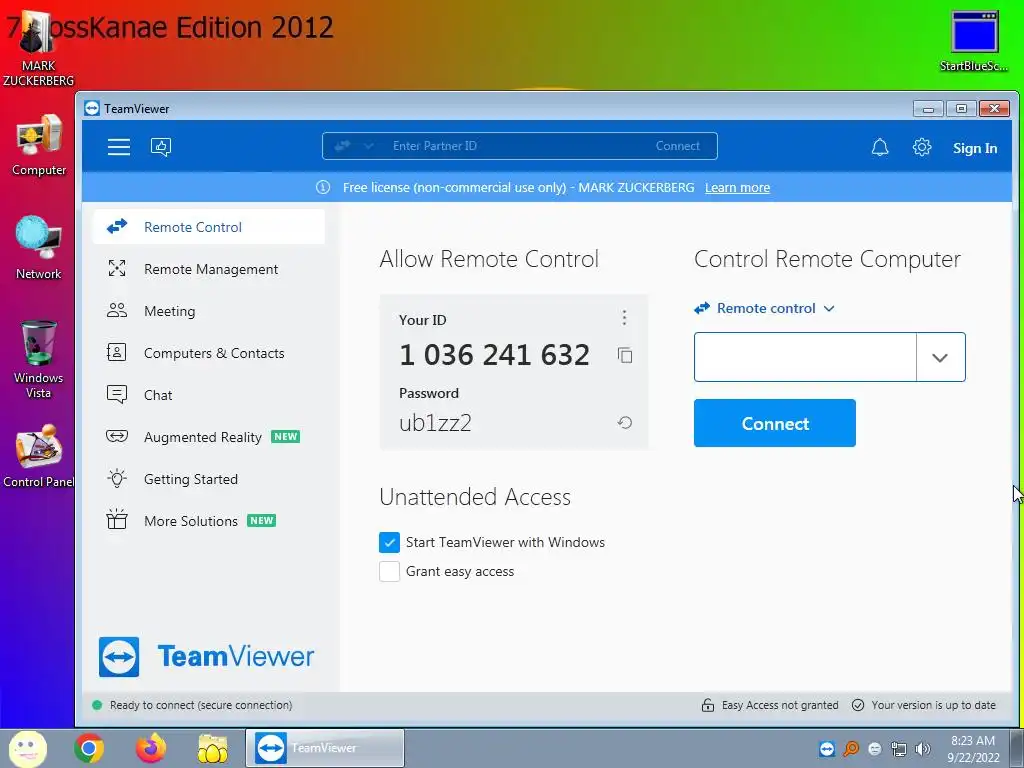The image size is (1024, 768).
Task: Select the Windows Vista recycle bin icon
Action: tap(39, 359)
